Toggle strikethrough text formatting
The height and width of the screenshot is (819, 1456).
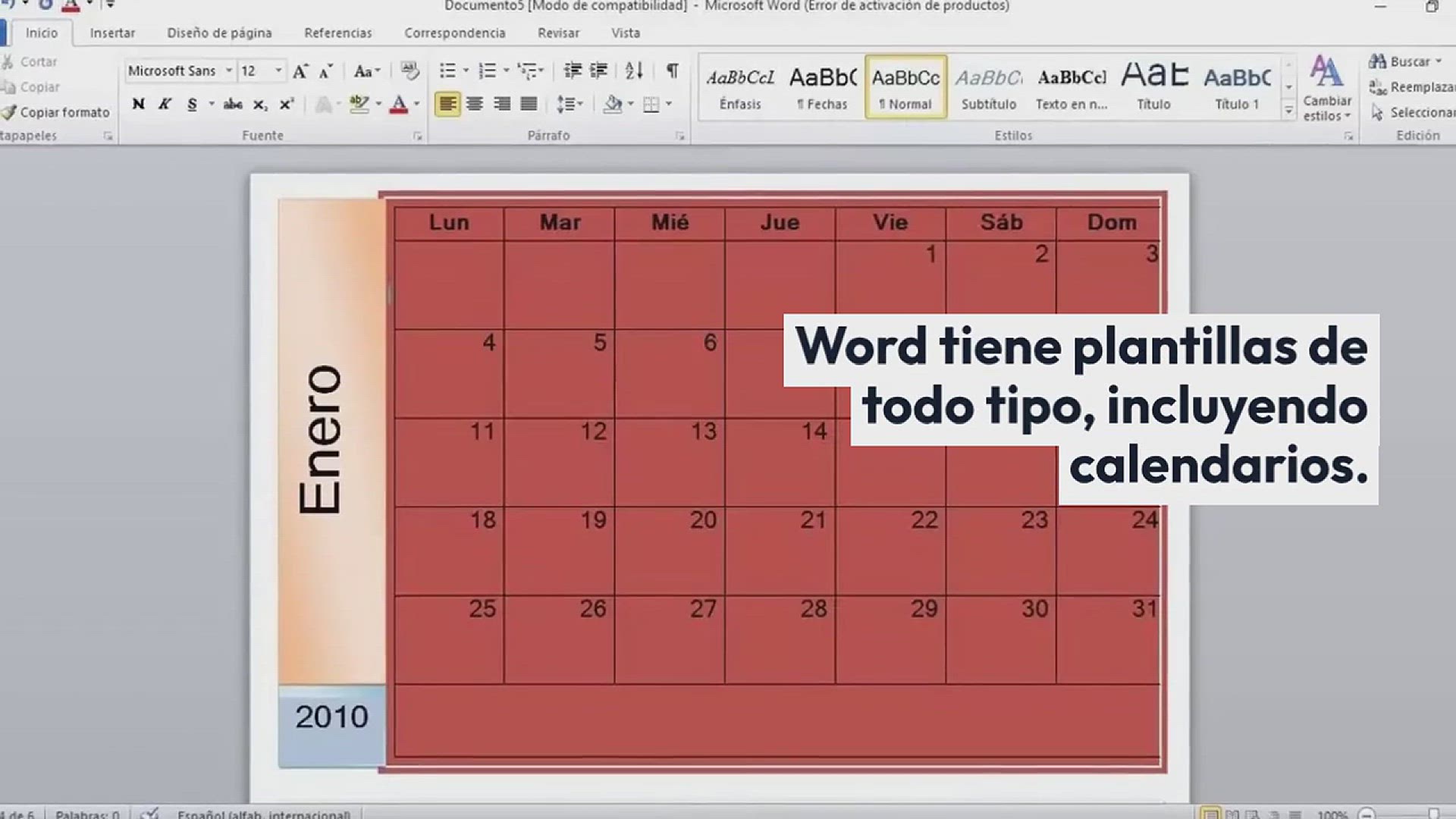(x=233, y=104)
